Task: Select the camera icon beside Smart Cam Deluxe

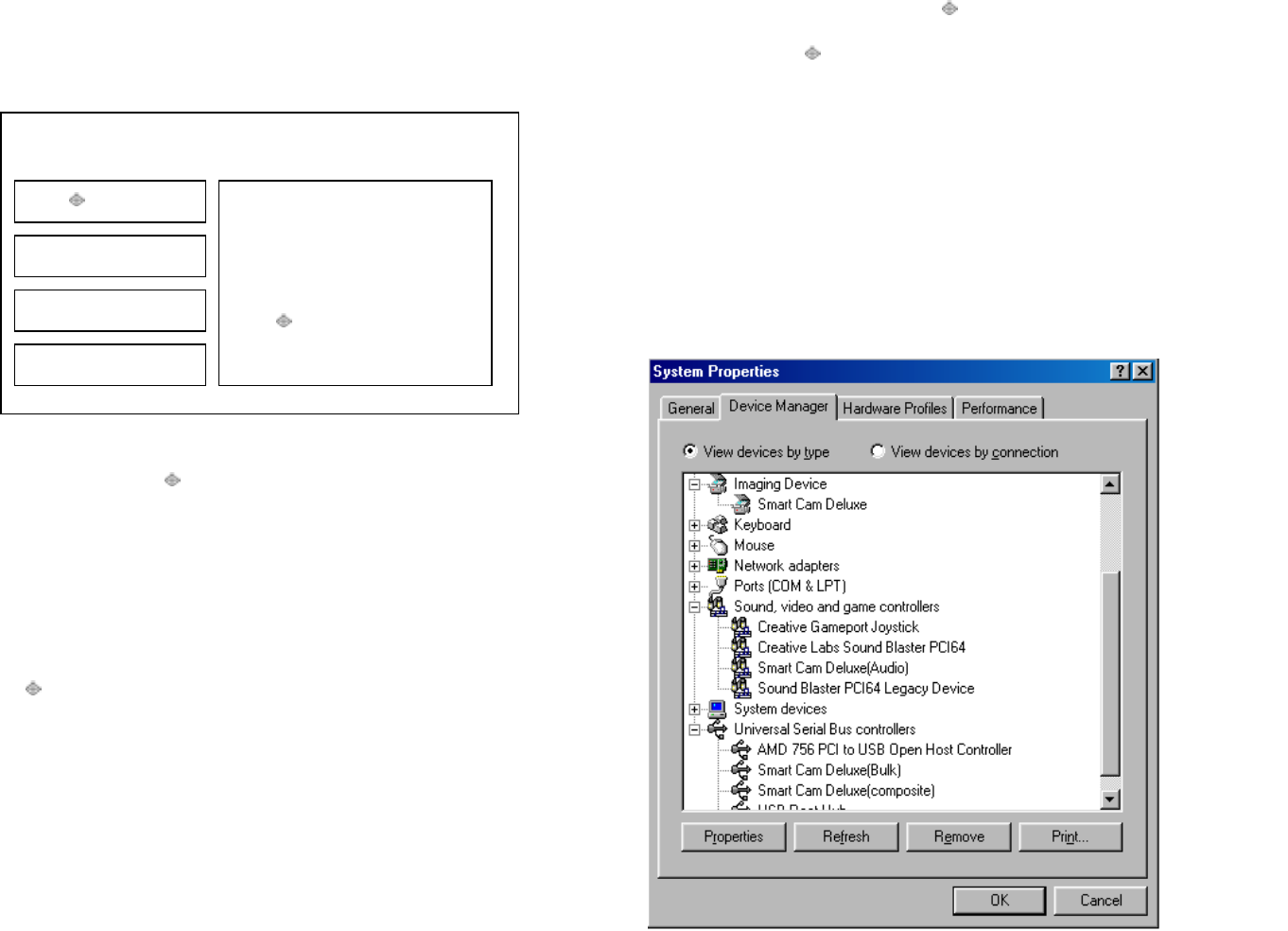Action: click(x=741, y=505)
